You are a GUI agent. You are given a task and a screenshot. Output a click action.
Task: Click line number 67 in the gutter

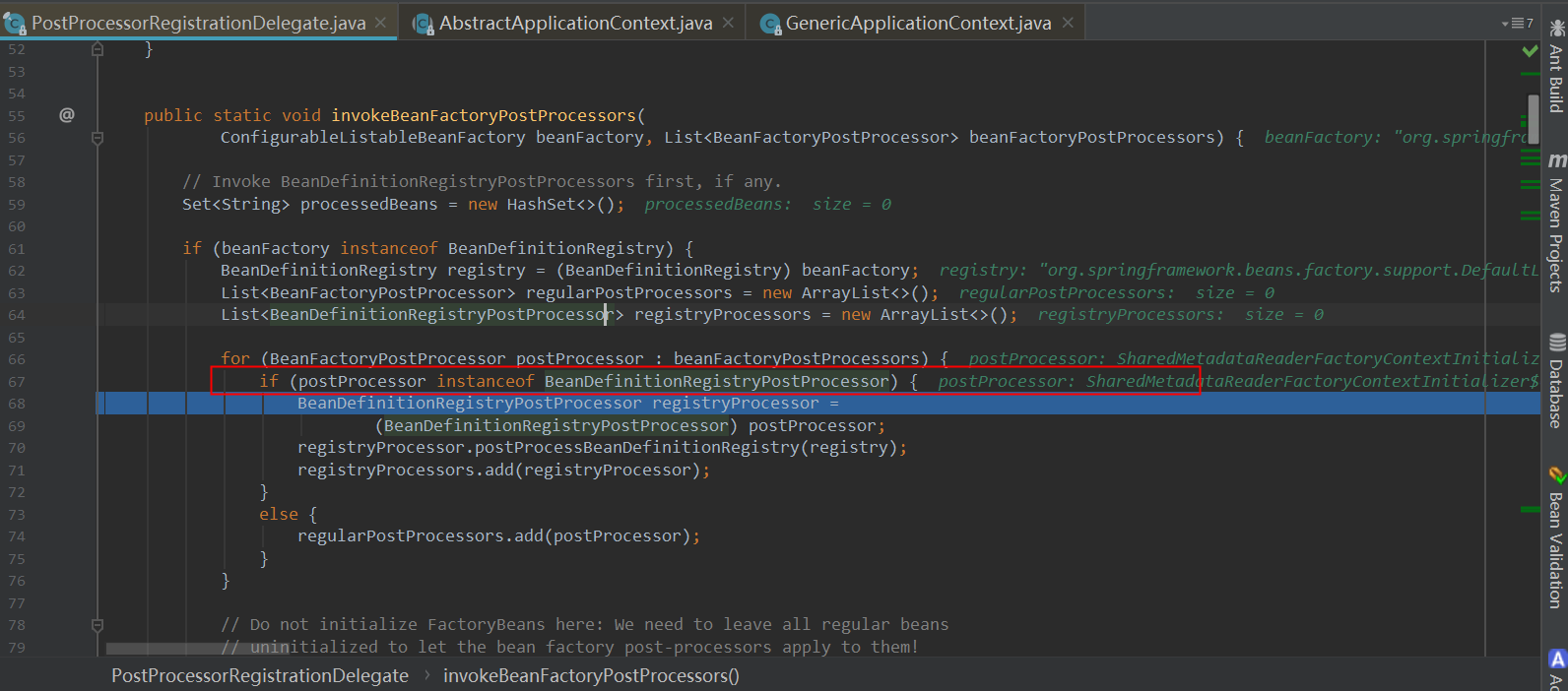click(17, 382)
